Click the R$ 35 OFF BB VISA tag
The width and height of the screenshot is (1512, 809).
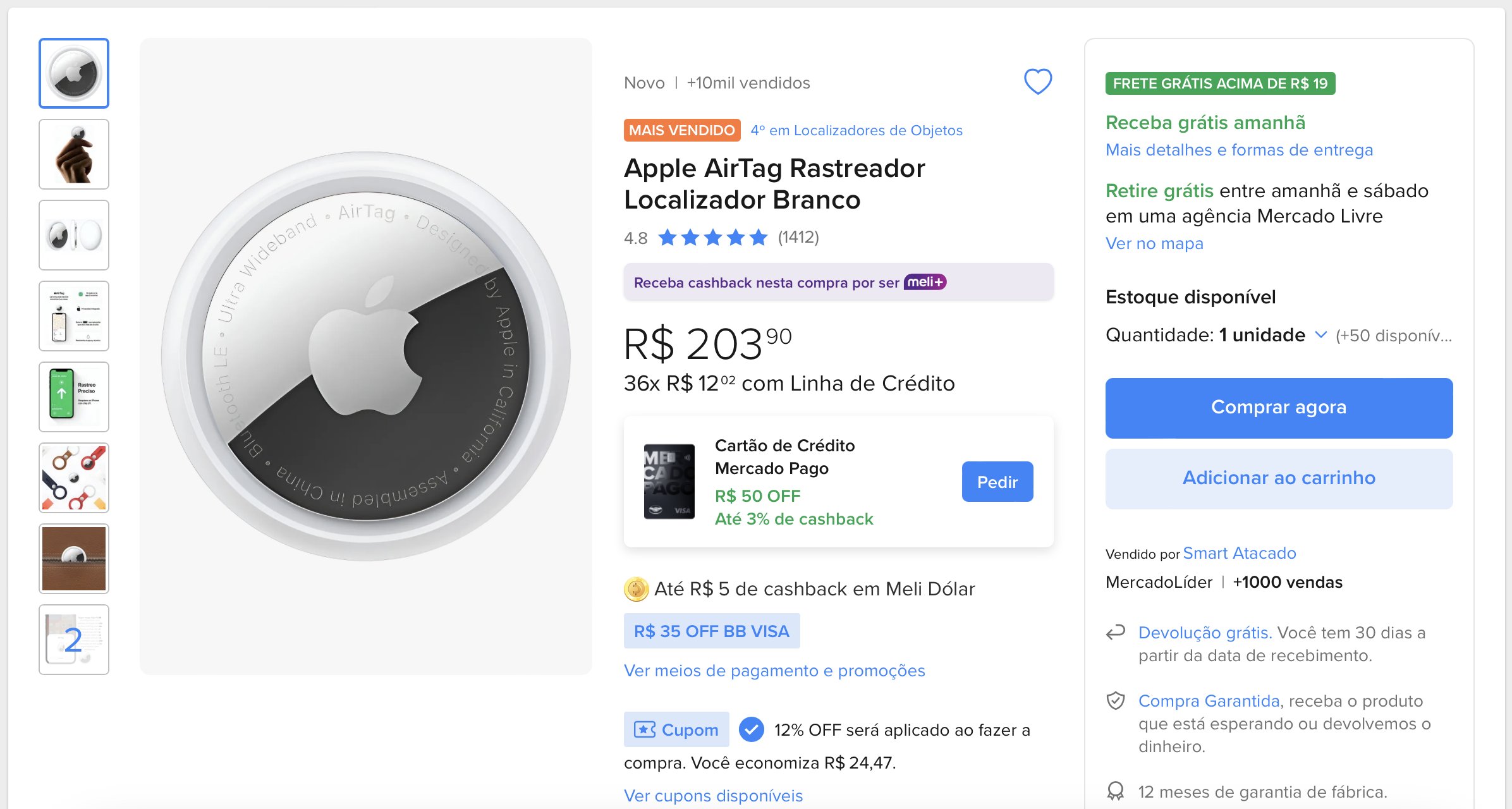coord(711,631)
